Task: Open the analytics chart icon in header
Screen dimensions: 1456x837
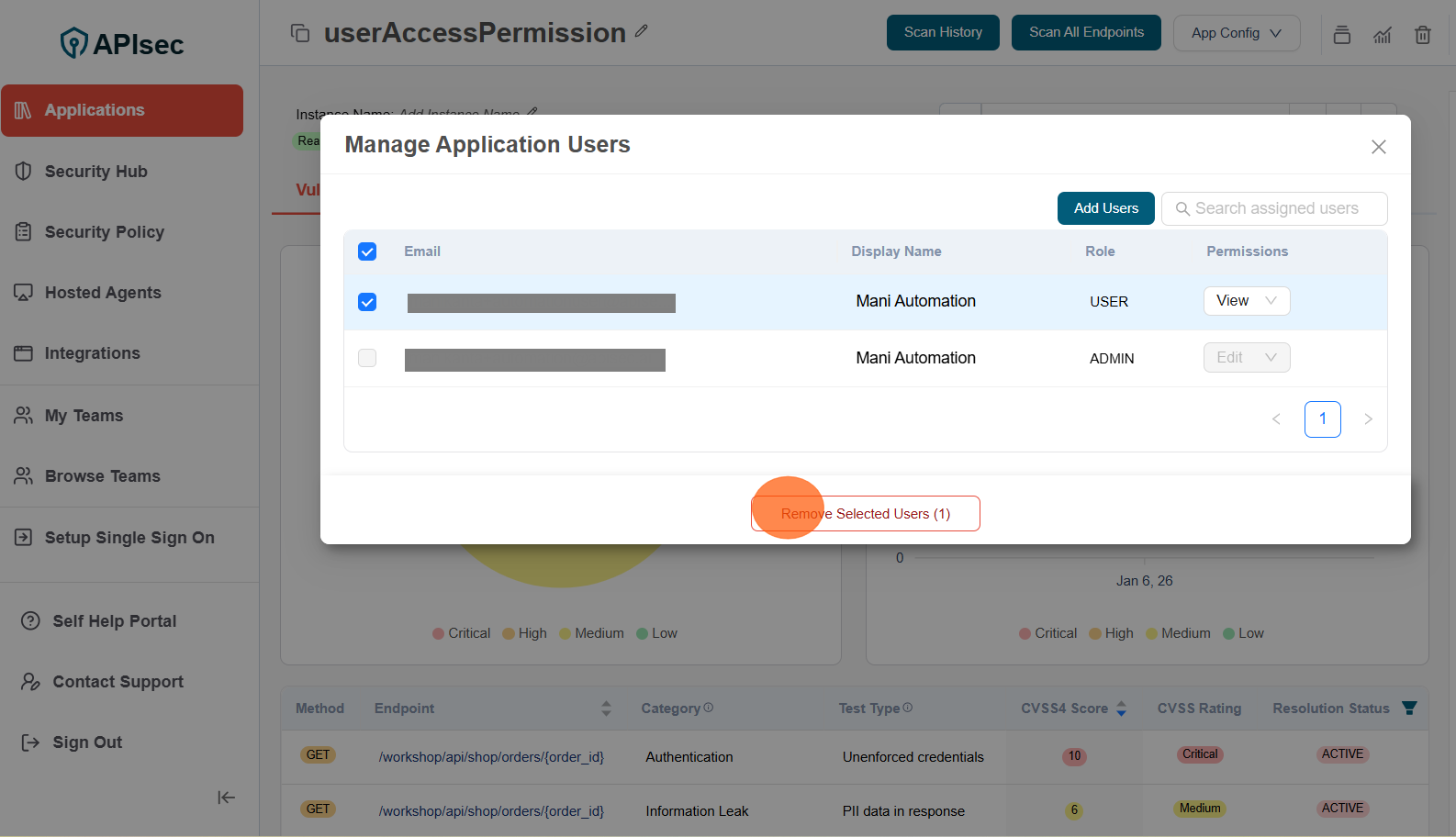Action: (x=1382, y=35)
